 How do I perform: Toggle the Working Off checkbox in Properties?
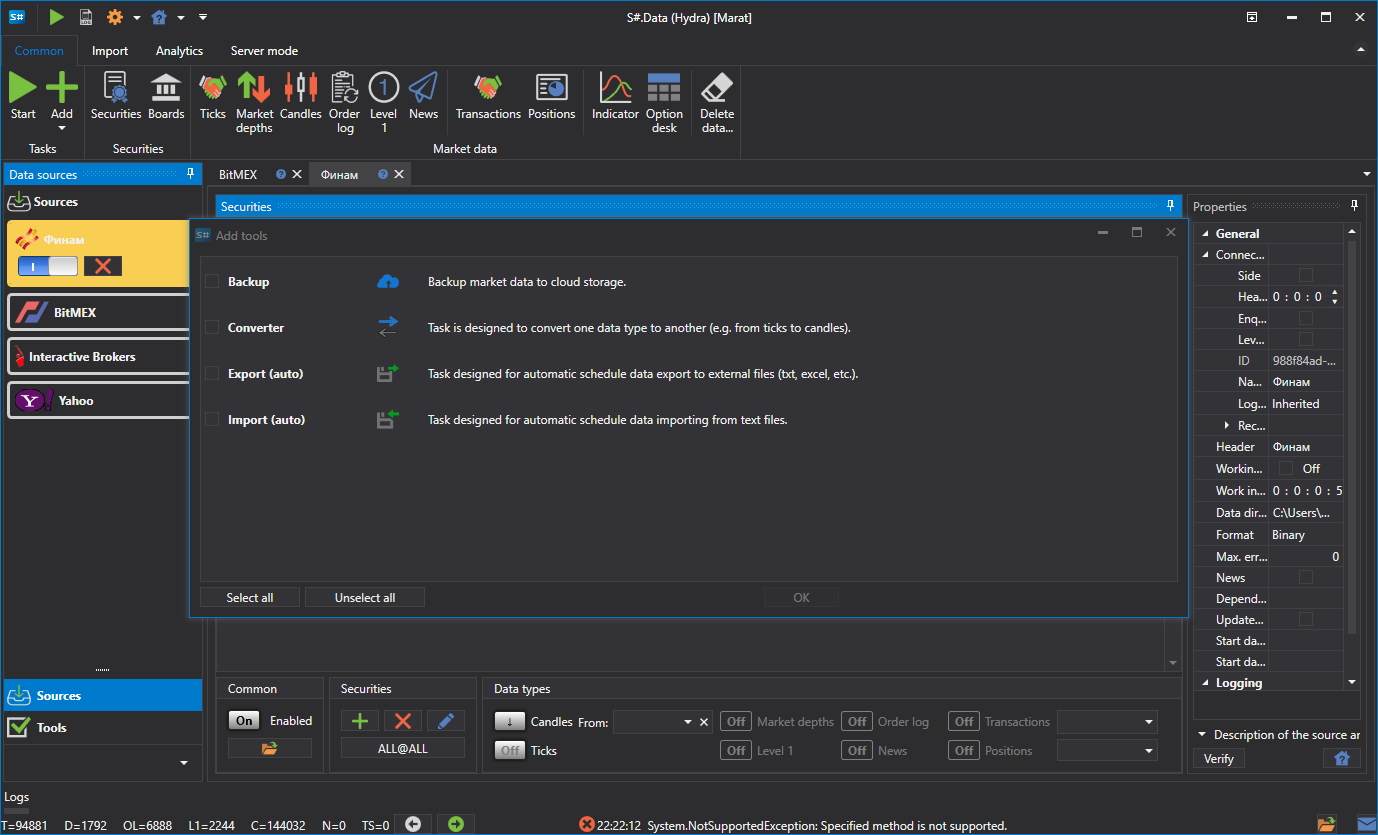tap(1286, 468)
